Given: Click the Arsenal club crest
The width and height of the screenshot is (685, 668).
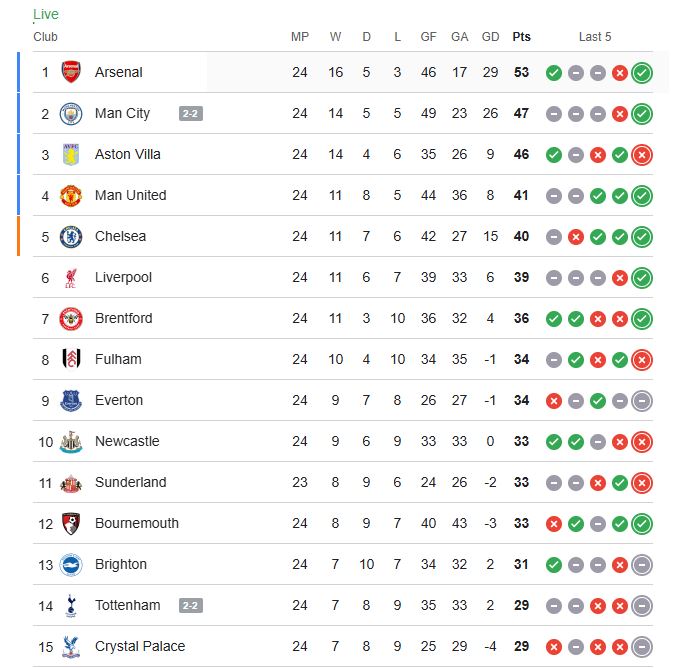Looking at the screenshot, I should [x=70, y=72].
